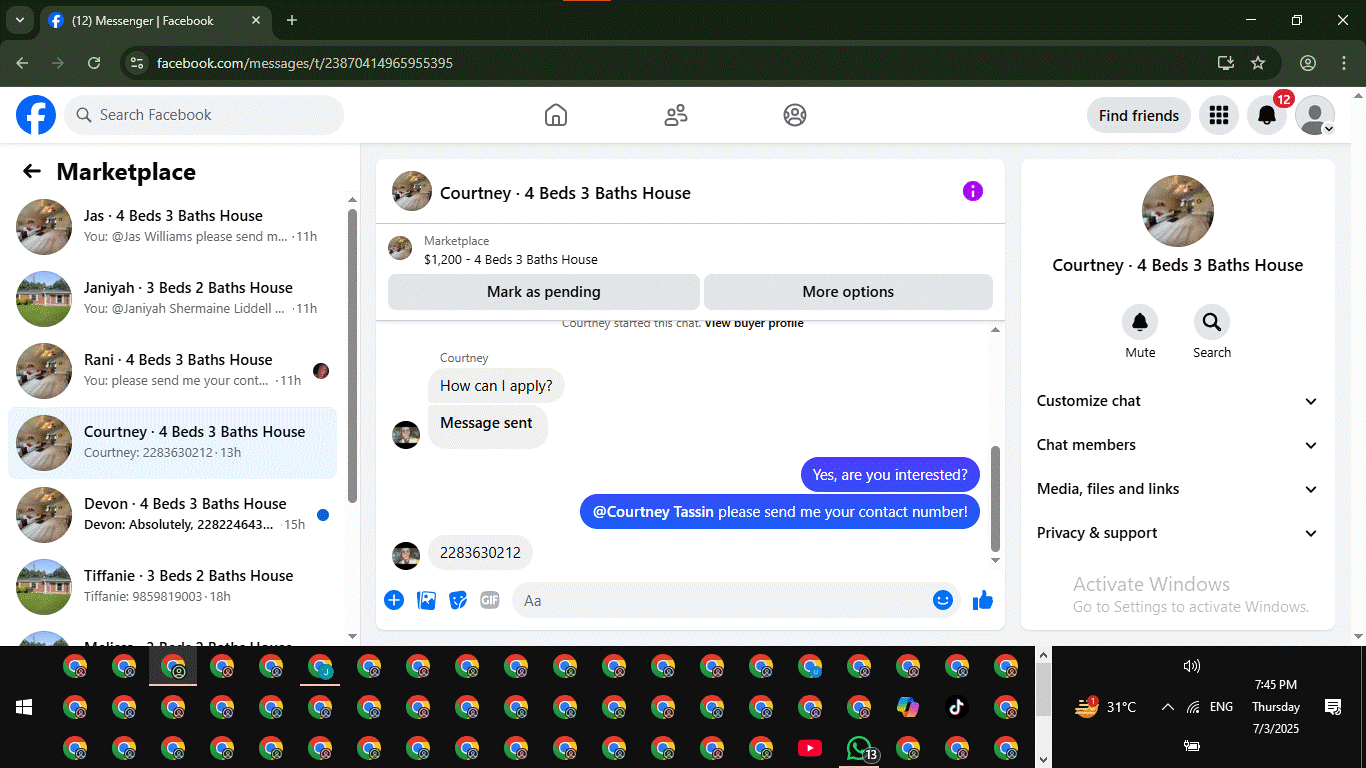Open the Jas 4 Beds 3 Baths conversation
This screenshot has width=1366, height=768.
click(172, 226)
